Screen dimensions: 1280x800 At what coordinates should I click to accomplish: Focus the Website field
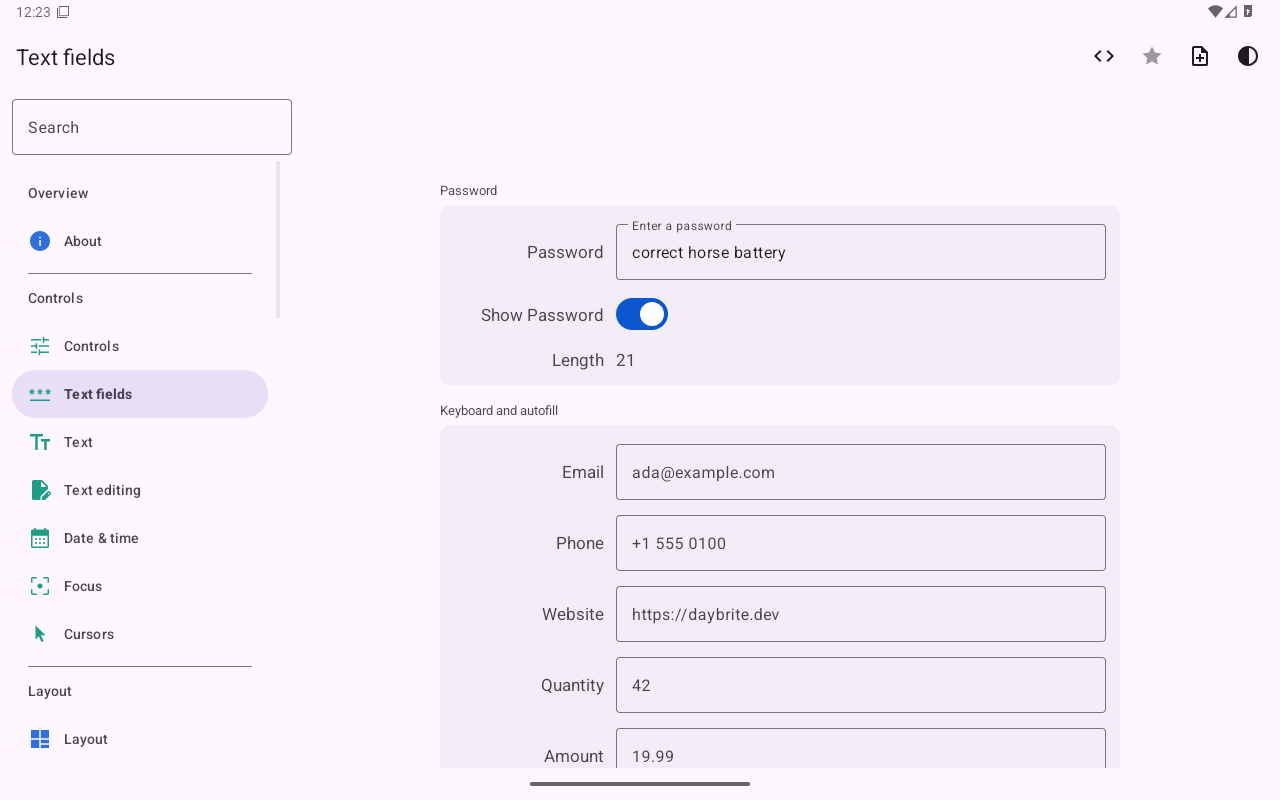click(x=861, y=614)
